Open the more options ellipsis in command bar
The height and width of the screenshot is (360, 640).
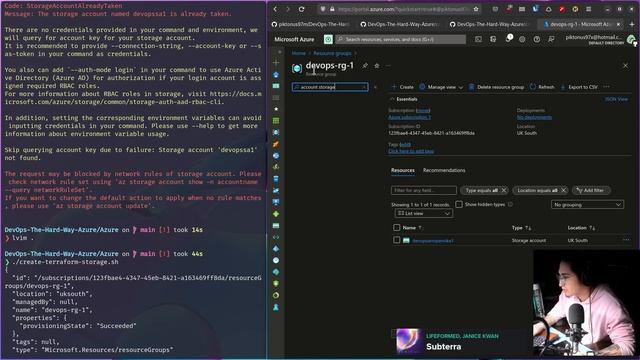[x=607, y=87]
